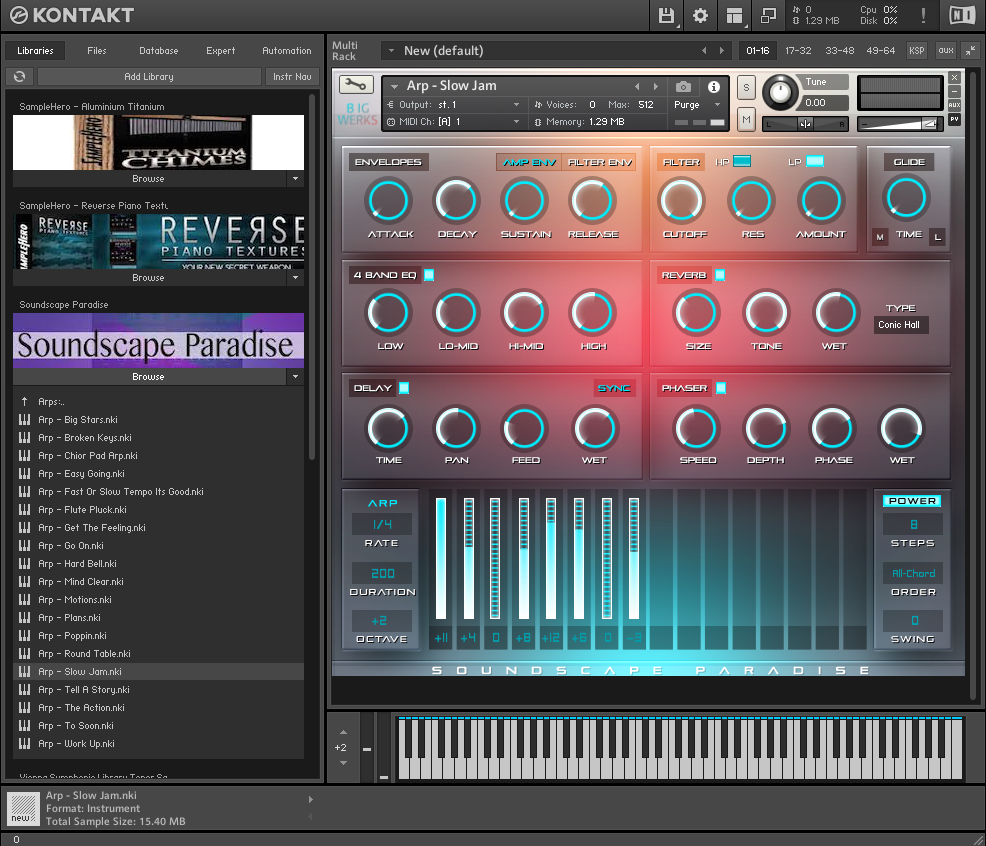Open the Output channel dropdown
The width and height of the screenshot is (986, 846).
[516, 104]
